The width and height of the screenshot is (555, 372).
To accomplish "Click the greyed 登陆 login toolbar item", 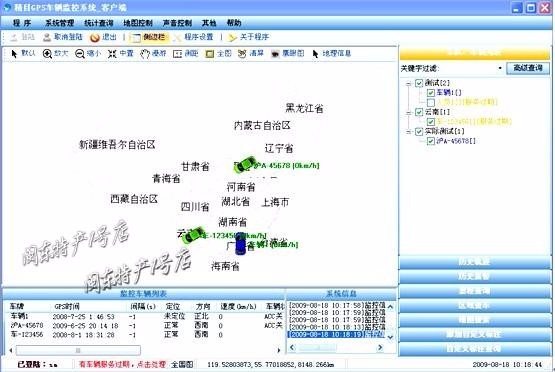I will (23, 37).
